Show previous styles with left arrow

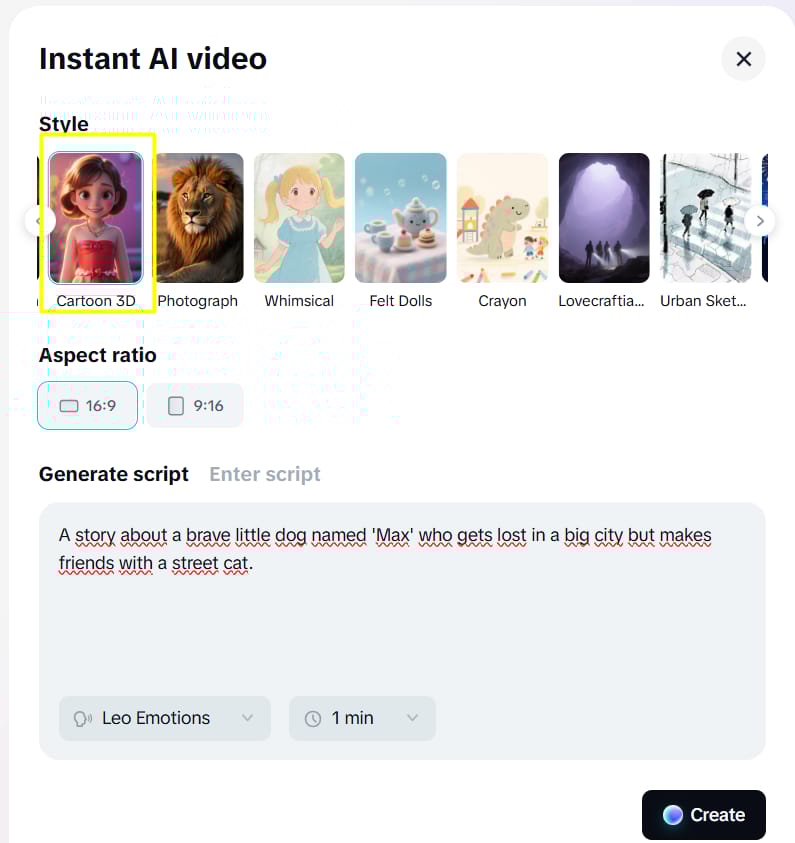[x=40, y=221]
